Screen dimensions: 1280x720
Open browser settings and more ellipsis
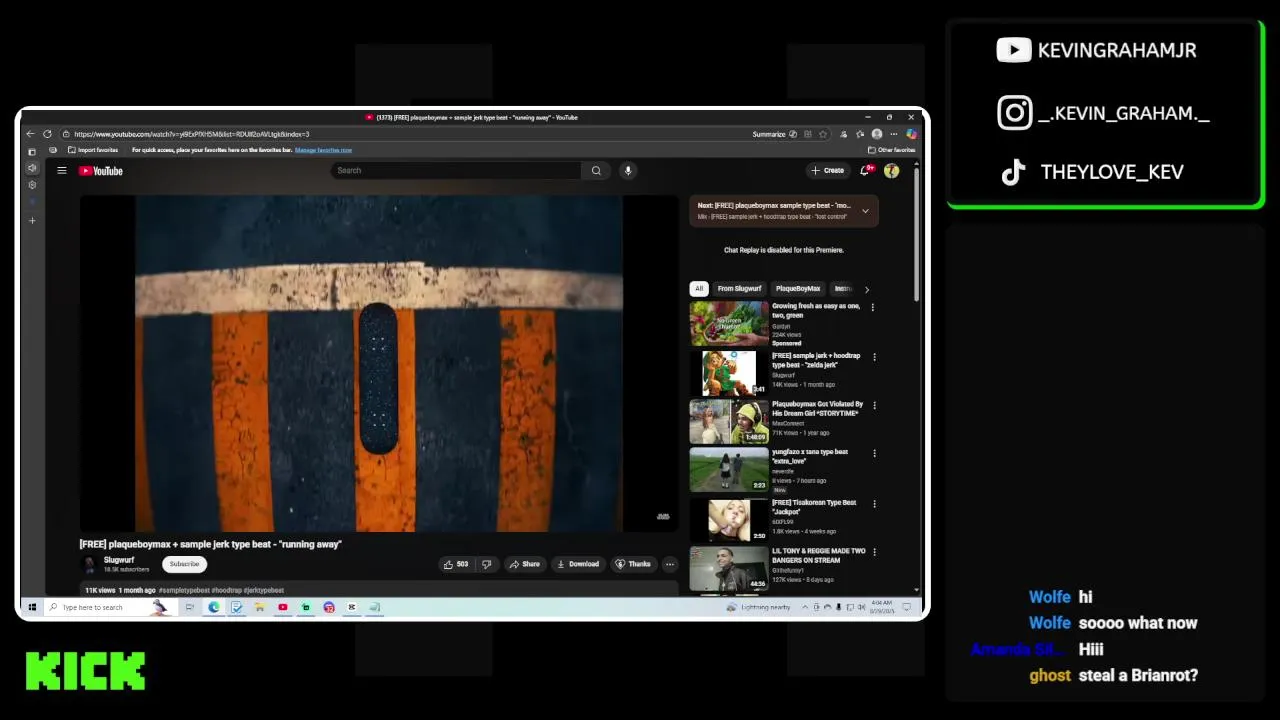(x=894, y=134)
